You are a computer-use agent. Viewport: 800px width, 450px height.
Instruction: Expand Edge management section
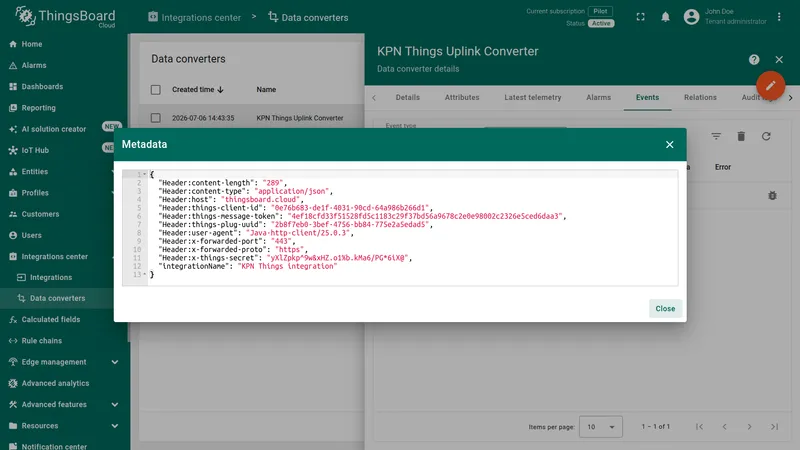[115, 362]
